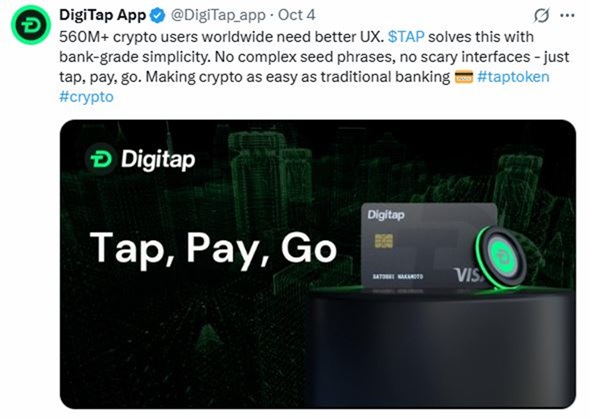This screenshot has height=419, width=590.
Task: Click the glowing green Digitap coin
Action: pyautogui.click(x=499, y=258)
